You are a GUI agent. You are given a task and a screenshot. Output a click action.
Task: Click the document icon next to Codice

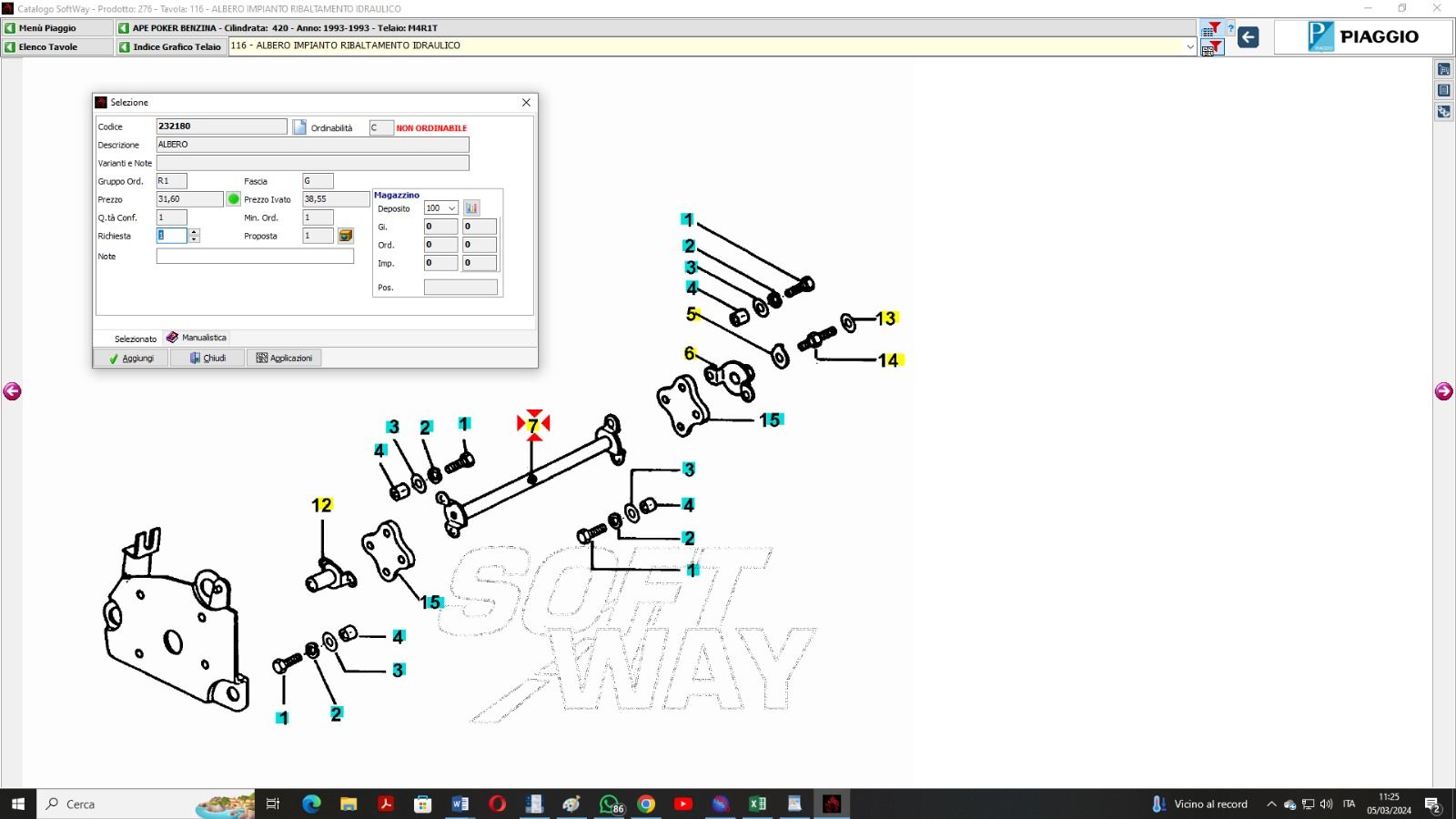tap(299, 127)
